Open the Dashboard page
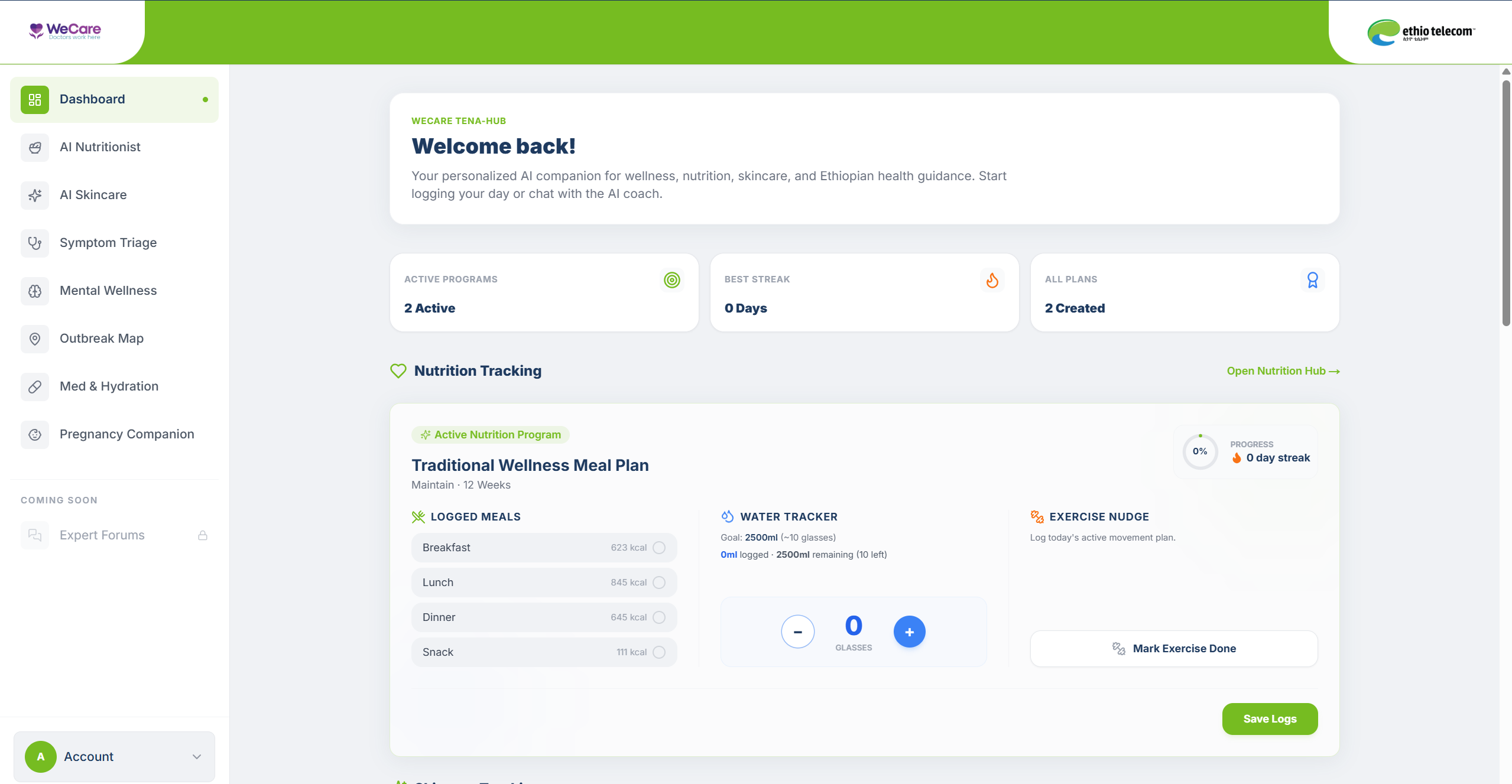The height and width of the screenshot is (784, 1512). click(114, 99)
